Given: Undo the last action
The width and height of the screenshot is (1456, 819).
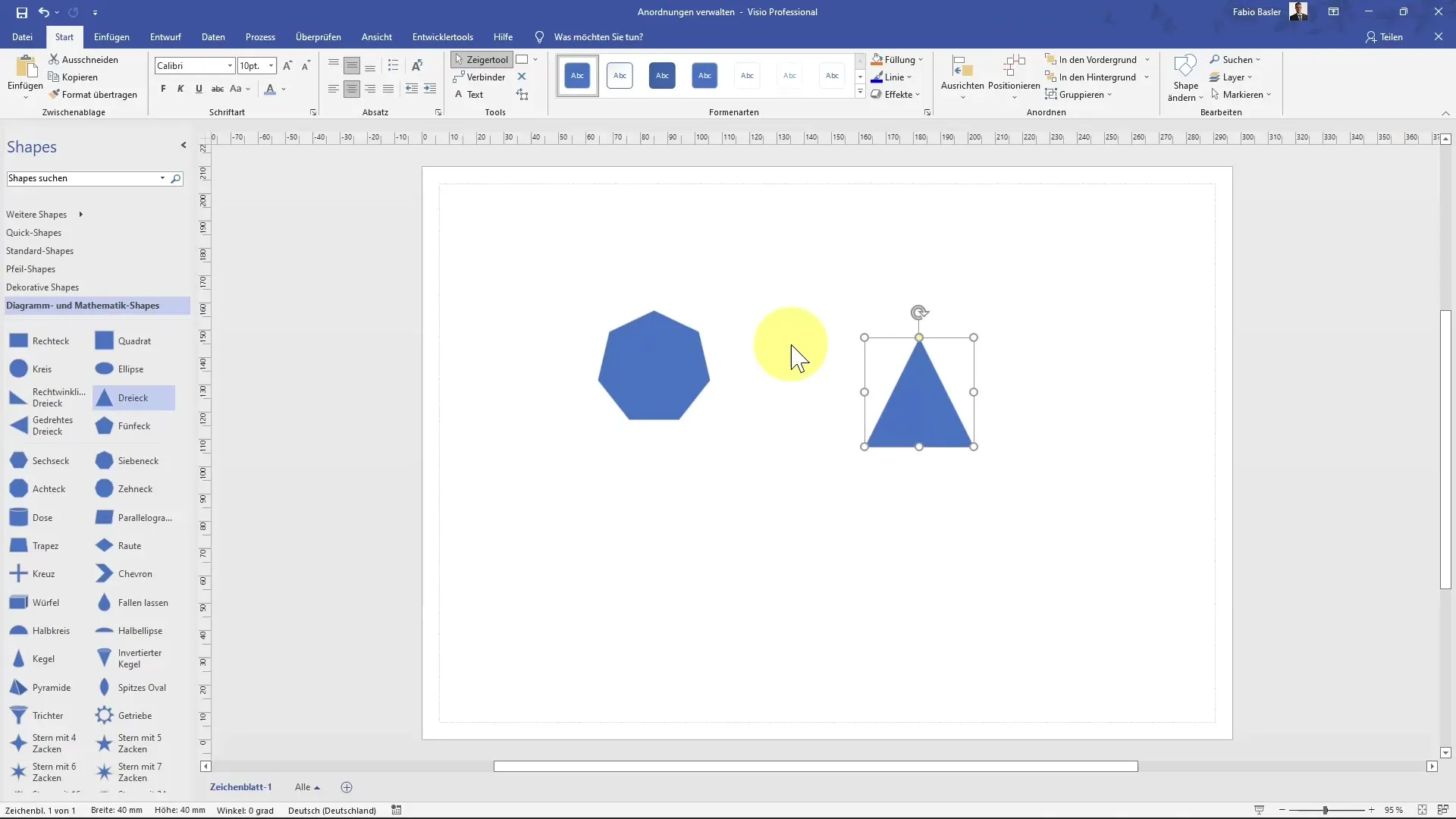Looking at the screenshot, I should pos(44,12).
